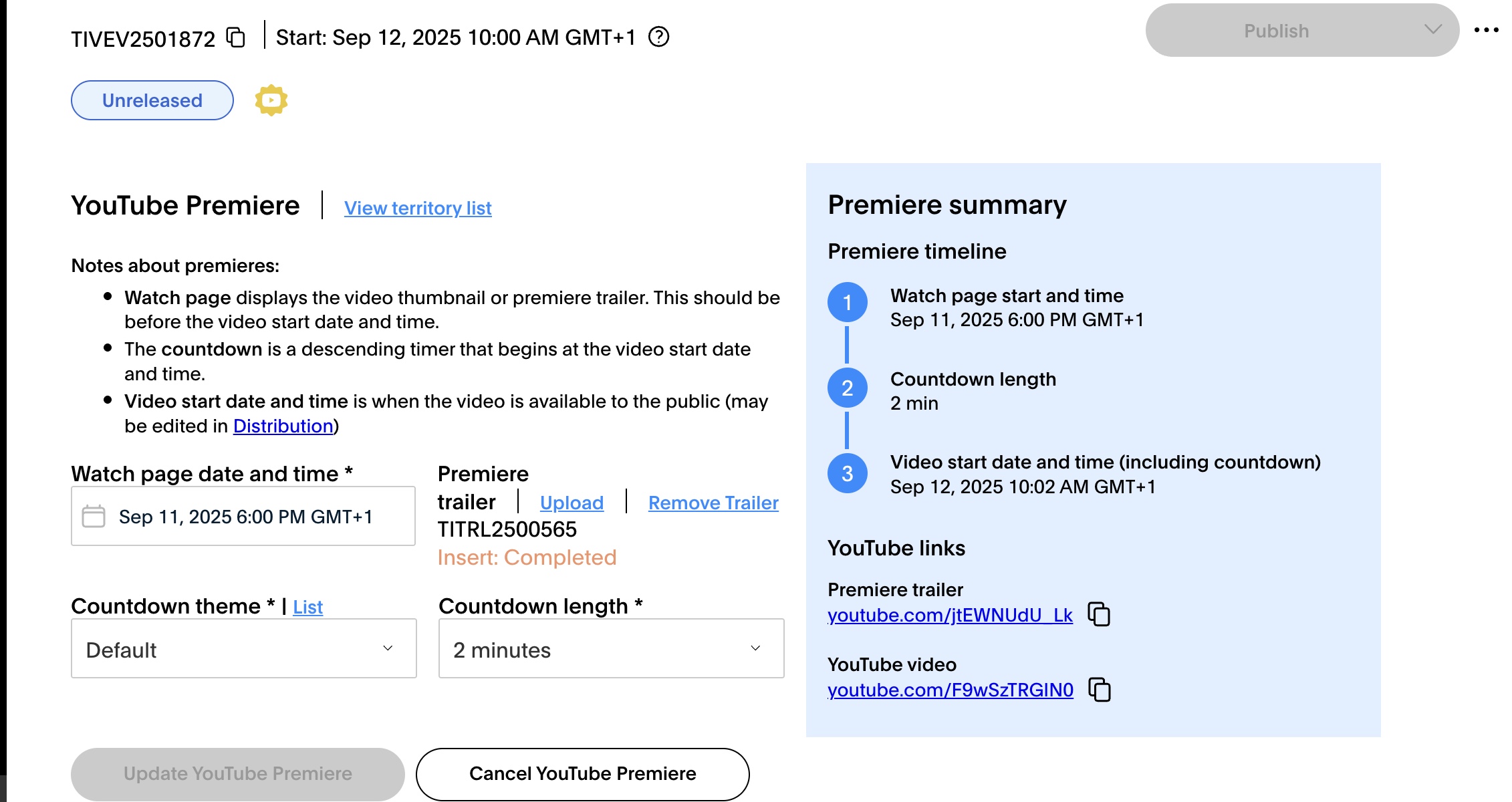The height and width of the screenshot is (802, 1512).
Task: Open the Countdown theme Default dropdown
Action: (244, 648)
